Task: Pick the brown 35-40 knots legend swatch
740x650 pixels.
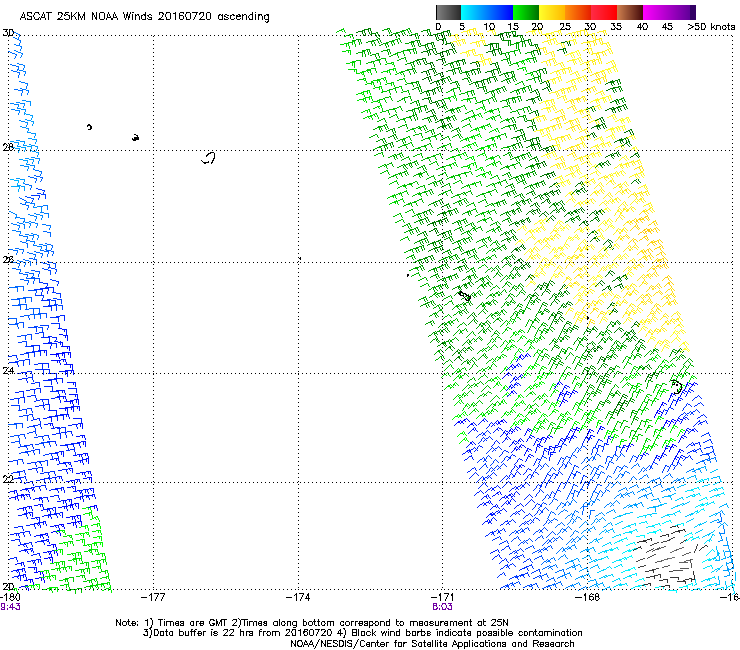Action: [x=630, y=12]
